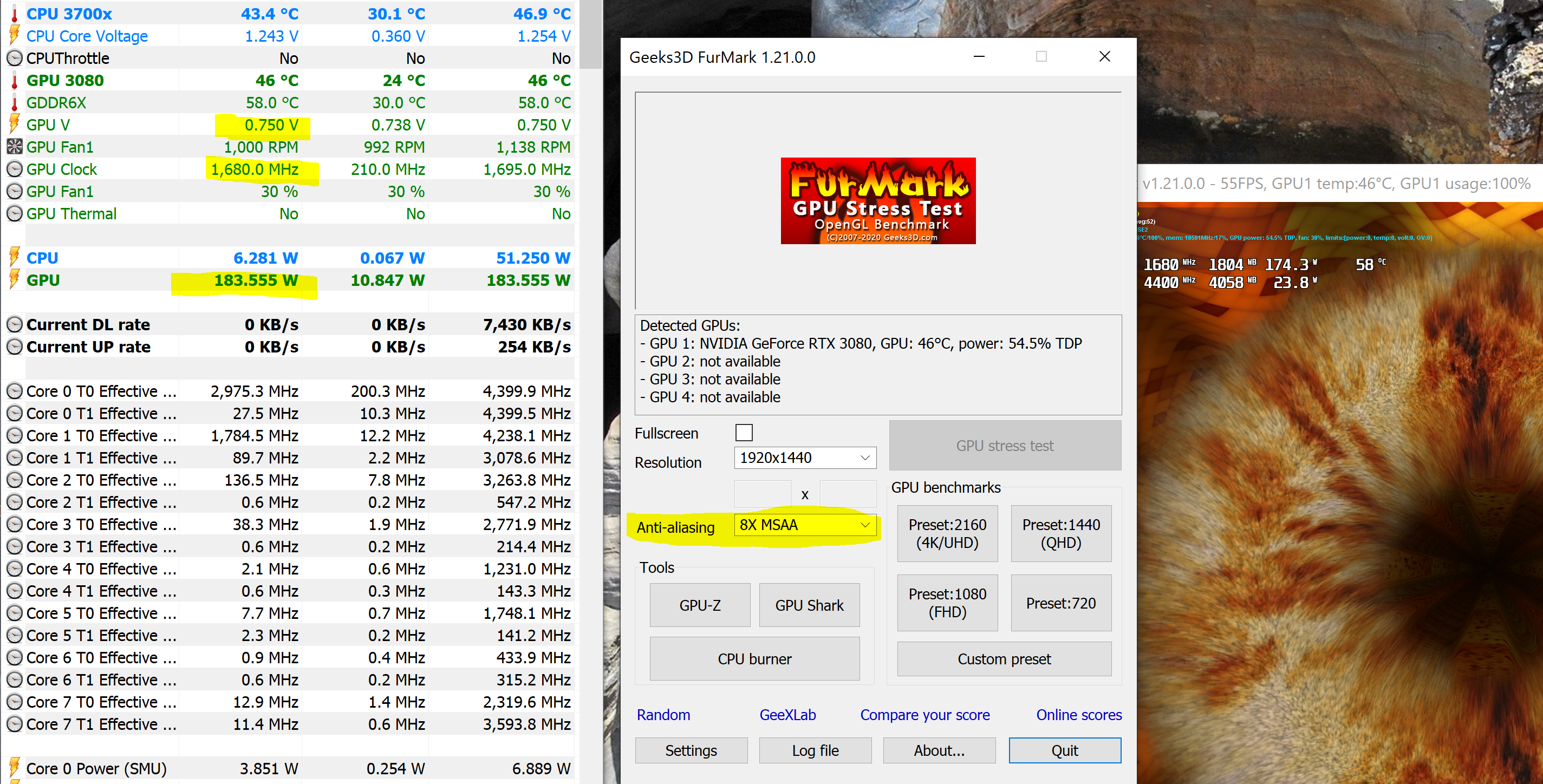Enable the Fullscreen checkbox
This screenshot has width=1543, height=784.
(x=744, y=433)
